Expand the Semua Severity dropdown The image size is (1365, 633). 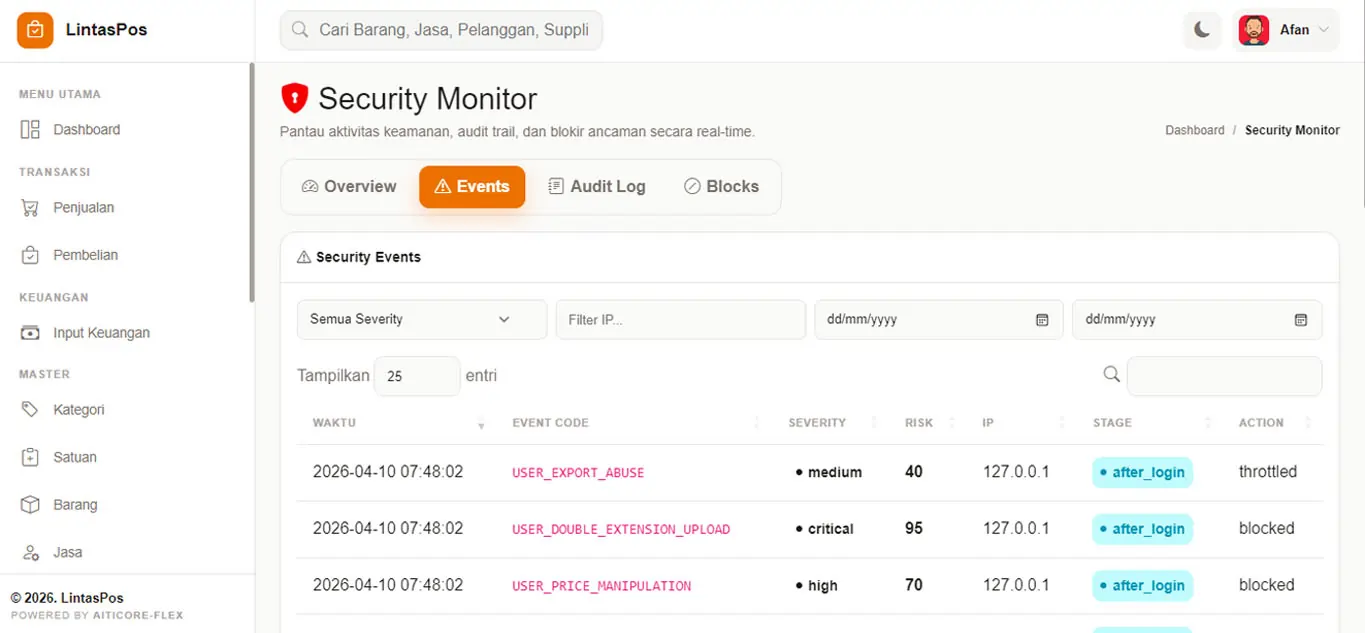(421, 320)
